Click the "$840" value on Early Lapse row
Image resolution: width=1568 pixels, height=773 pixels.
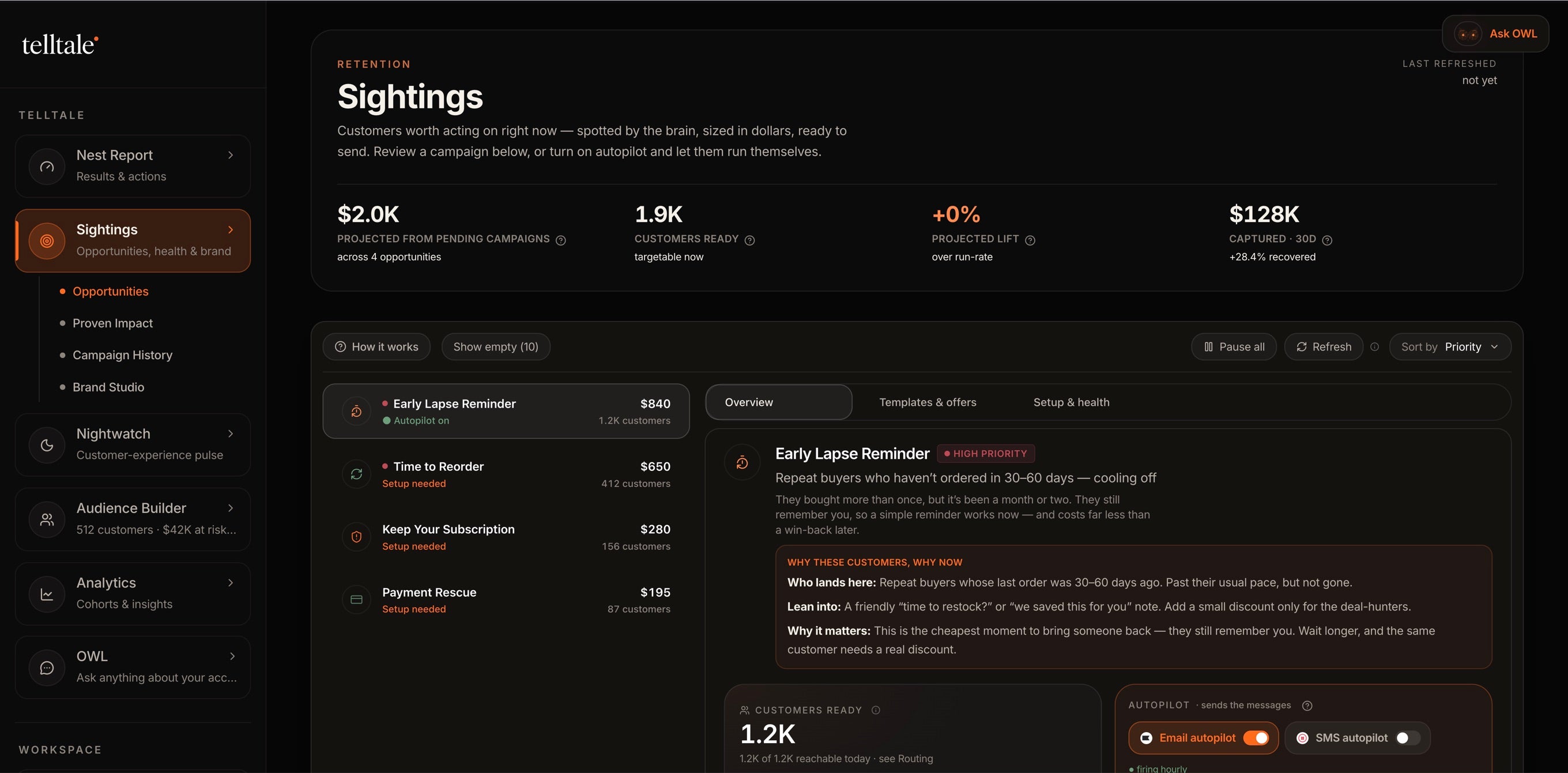pos(655,404)
